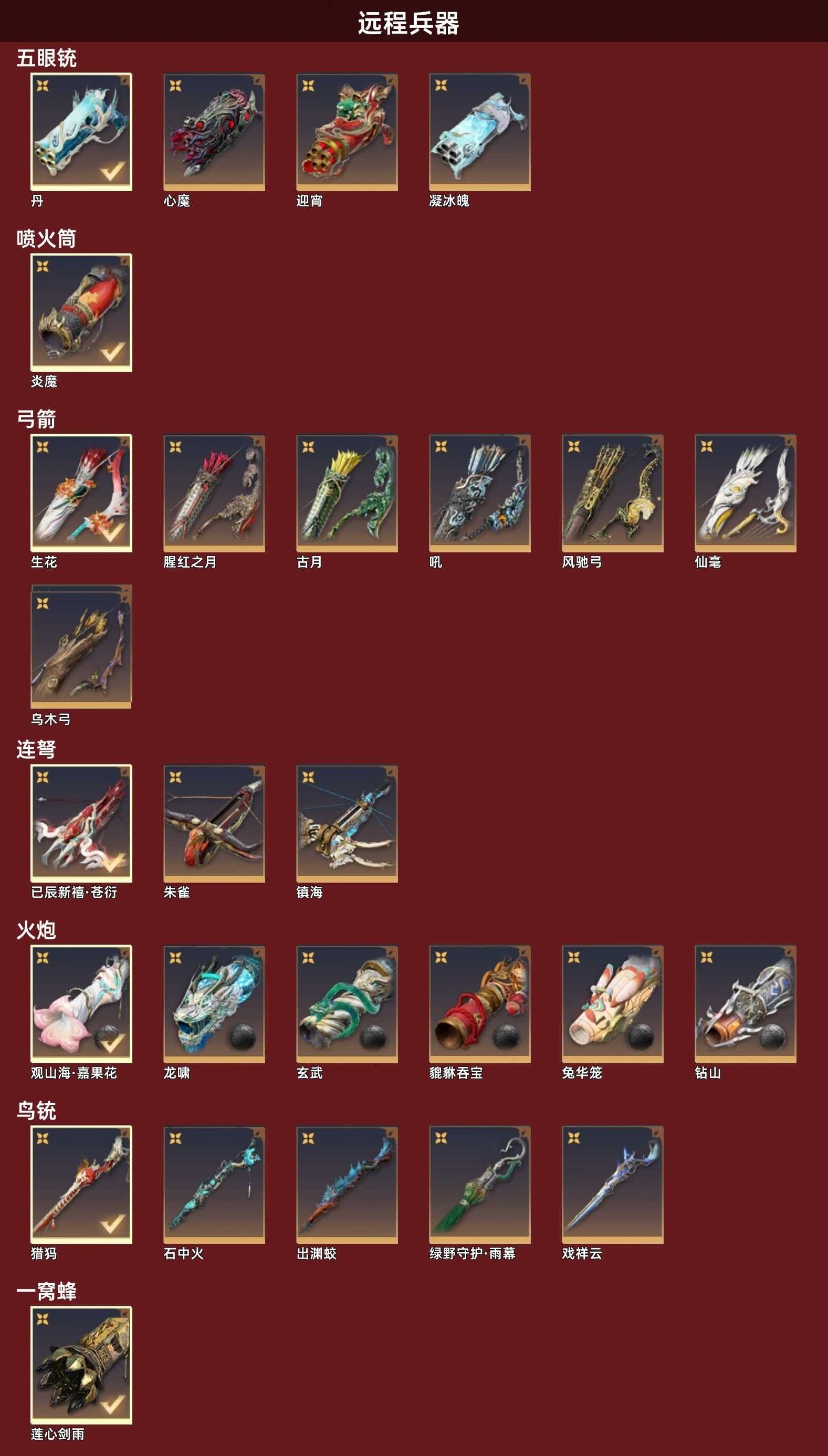The height and width of the screenshot is (1456, 828).
Task: Click the 绿野守护·雨幕 name label
Action: coord(473,1253)
